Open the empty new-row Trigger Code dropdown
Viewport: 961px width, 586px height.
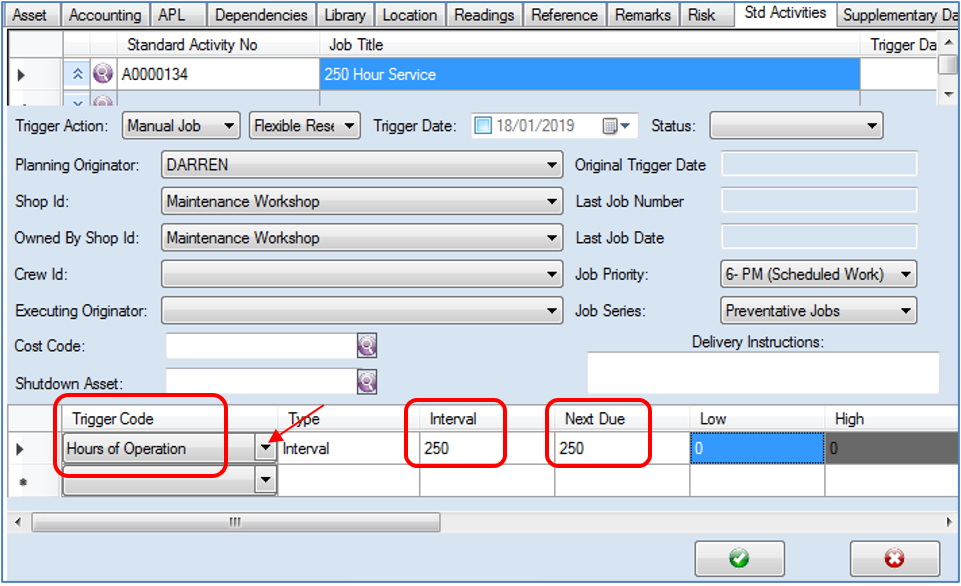coord(265,480)
